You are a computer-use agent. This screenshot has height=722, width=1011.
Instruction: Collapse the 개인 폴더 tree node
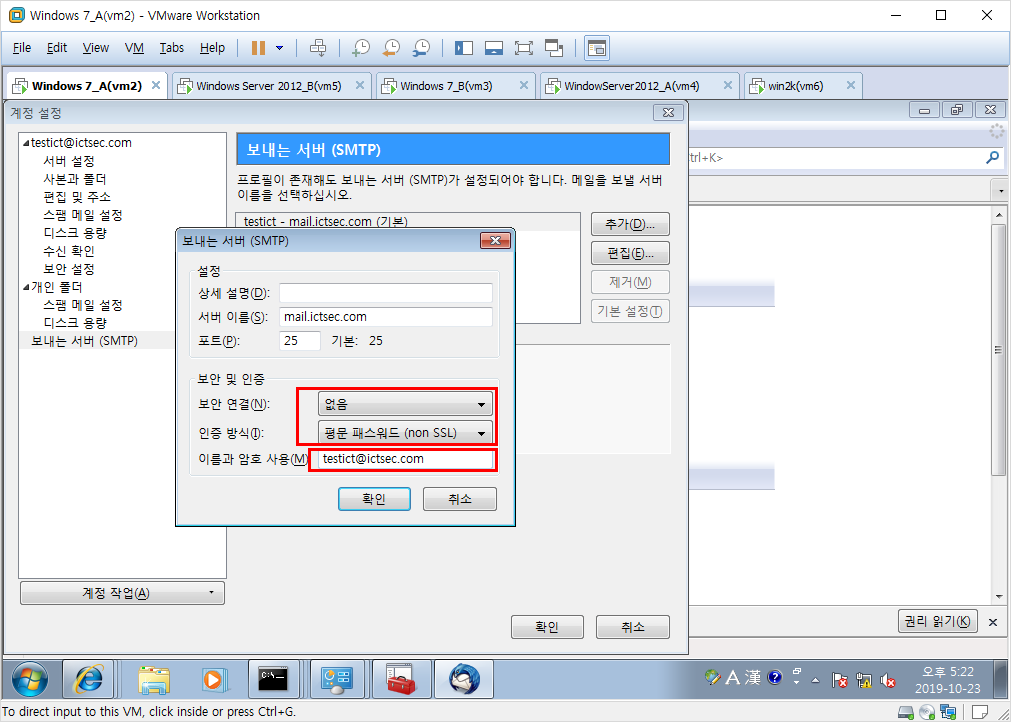click(26, 287)
